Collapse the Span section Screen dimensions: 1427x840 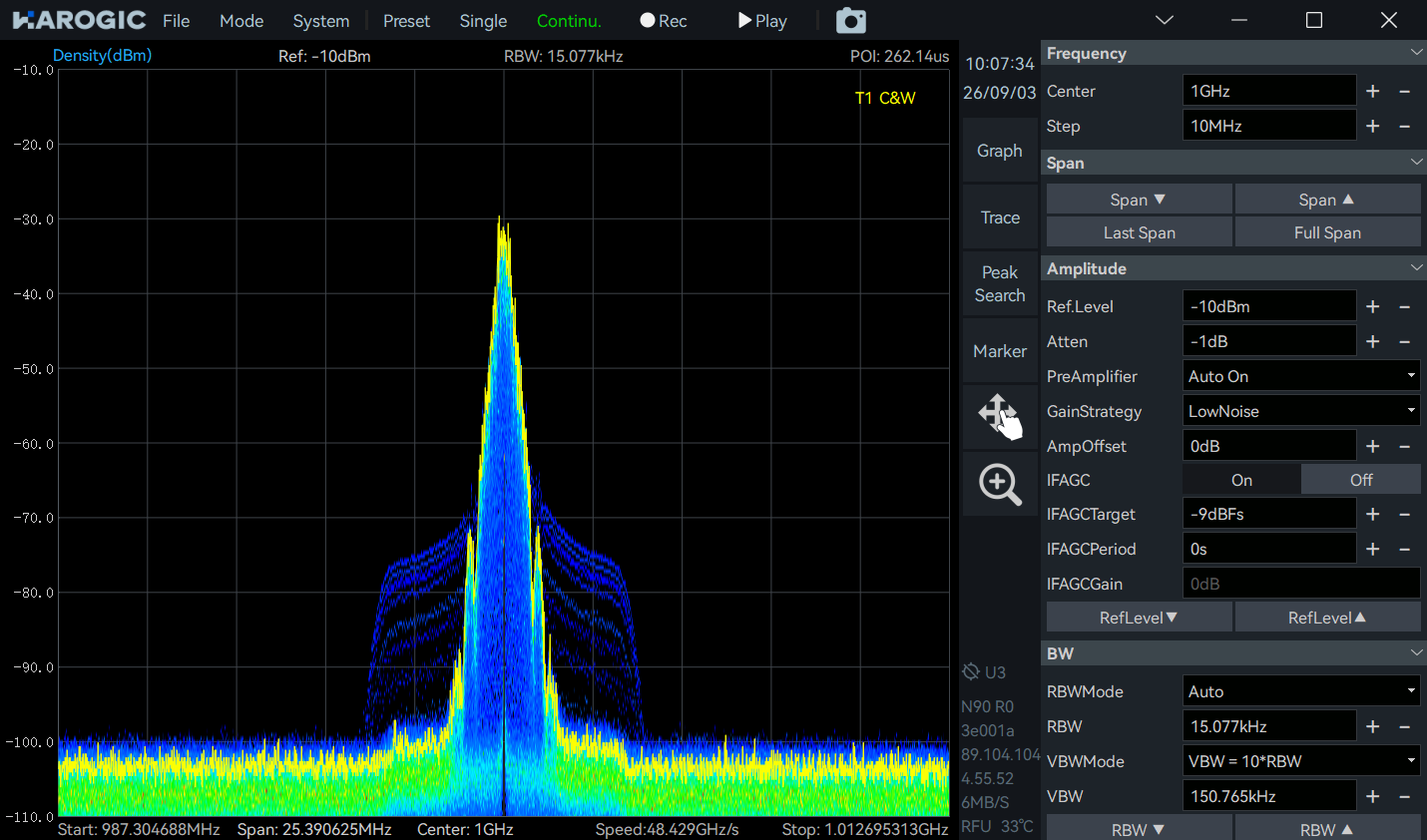[1416, 162]
